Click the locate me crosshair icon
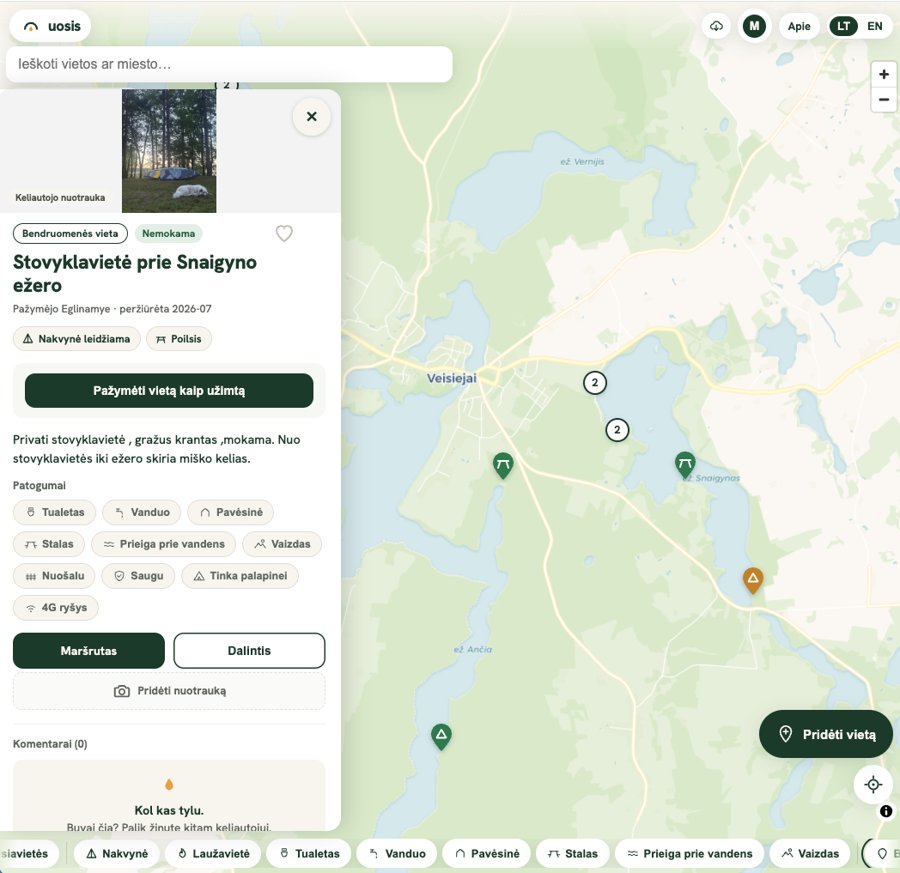 click(873, 784)
